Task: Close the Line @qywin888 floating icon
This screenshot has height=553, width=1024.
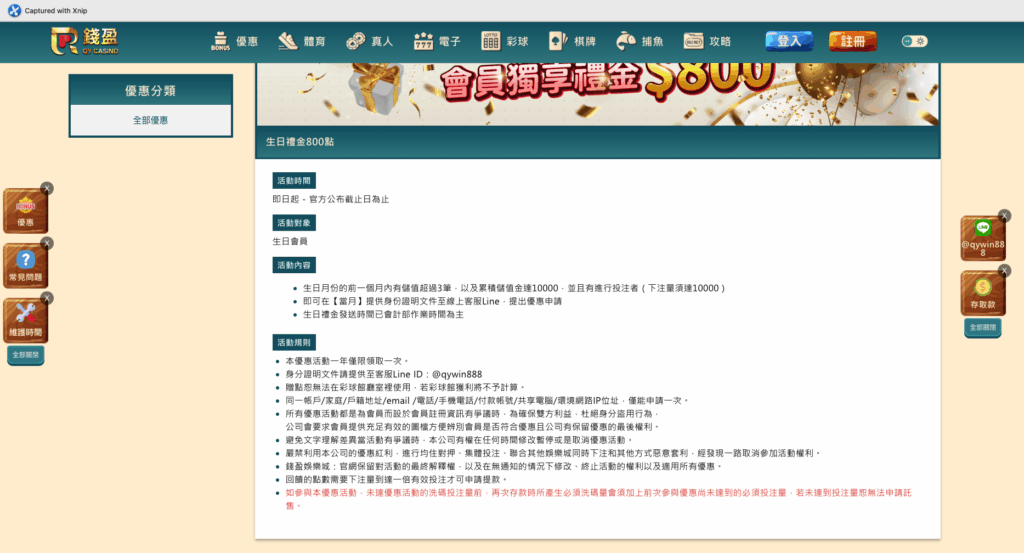Action: point(1004,216)
